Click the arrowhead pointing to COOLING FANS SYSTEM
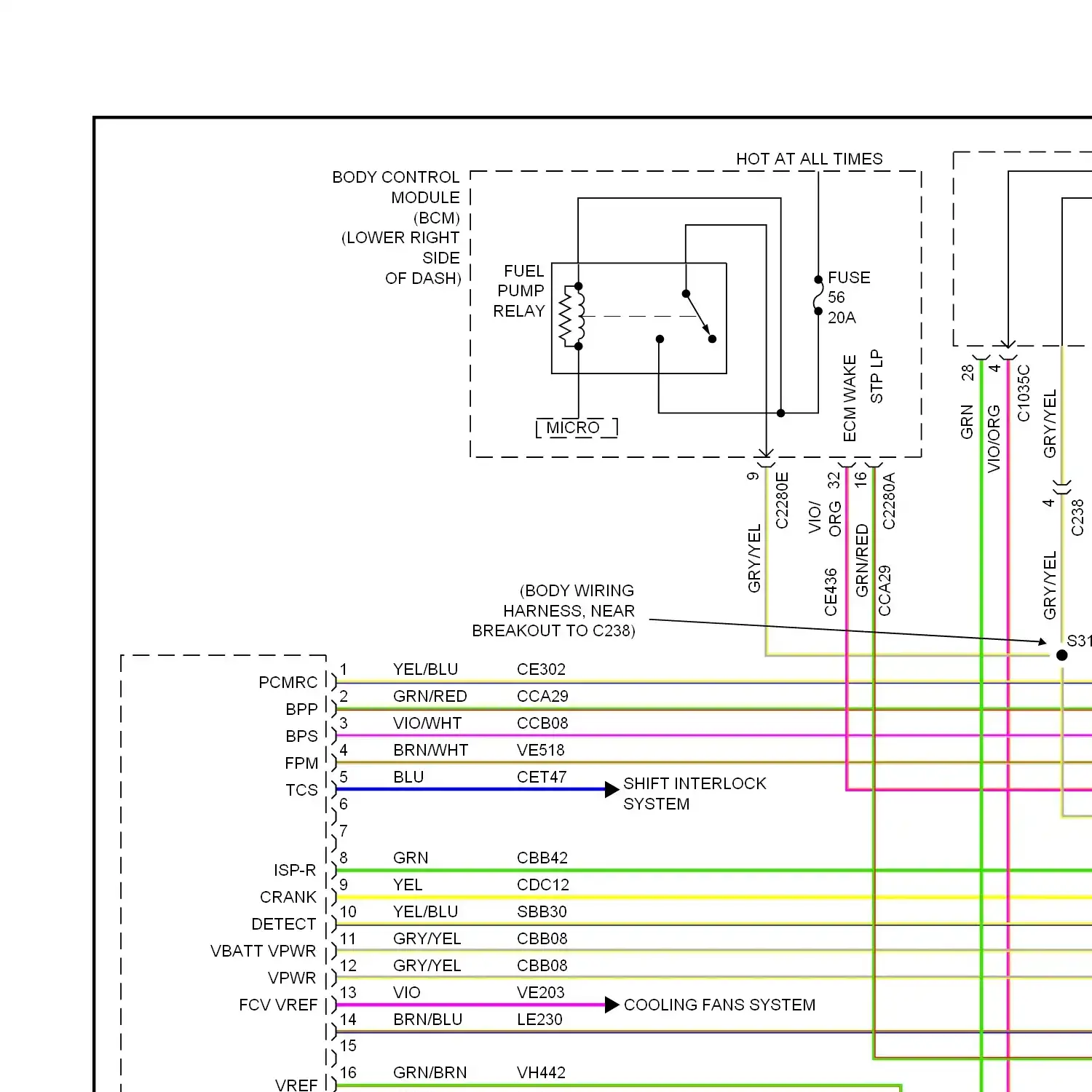 612,1005
